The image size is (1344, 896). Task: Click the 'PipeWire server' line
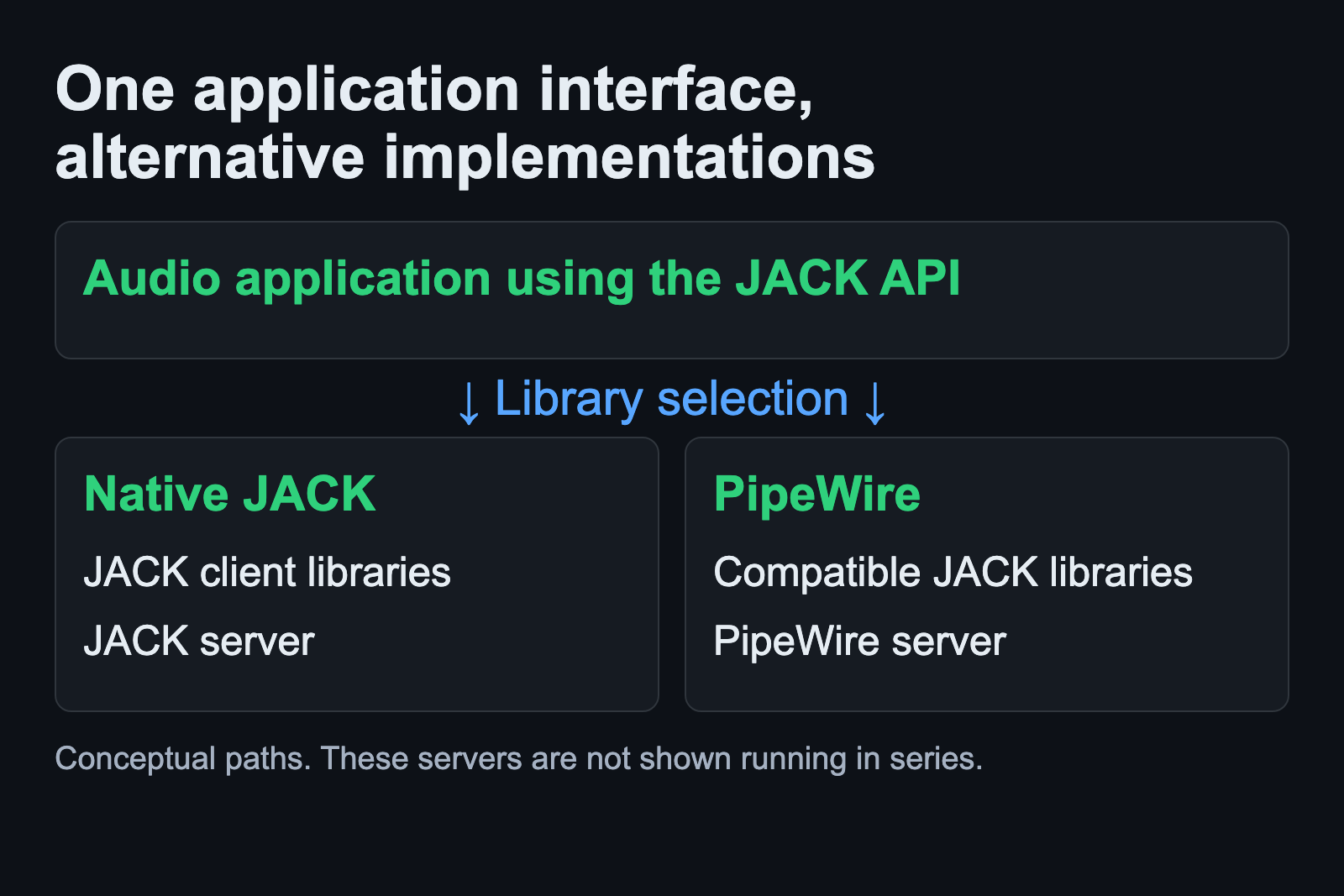(859, 642)
